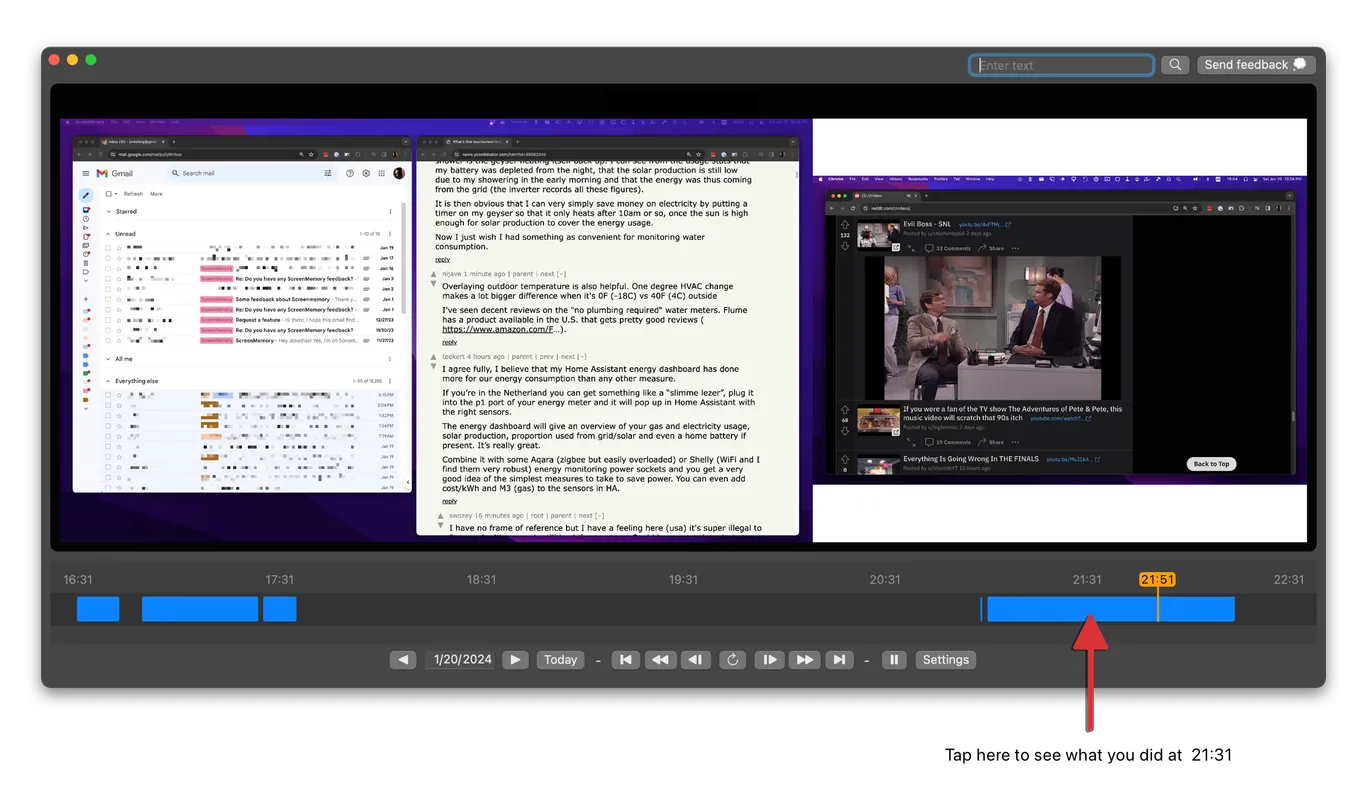Image resolution: width=1367 pixels, height=800 pixels.
Task: Open the Settings button
Action: click(x=945, y=660)
